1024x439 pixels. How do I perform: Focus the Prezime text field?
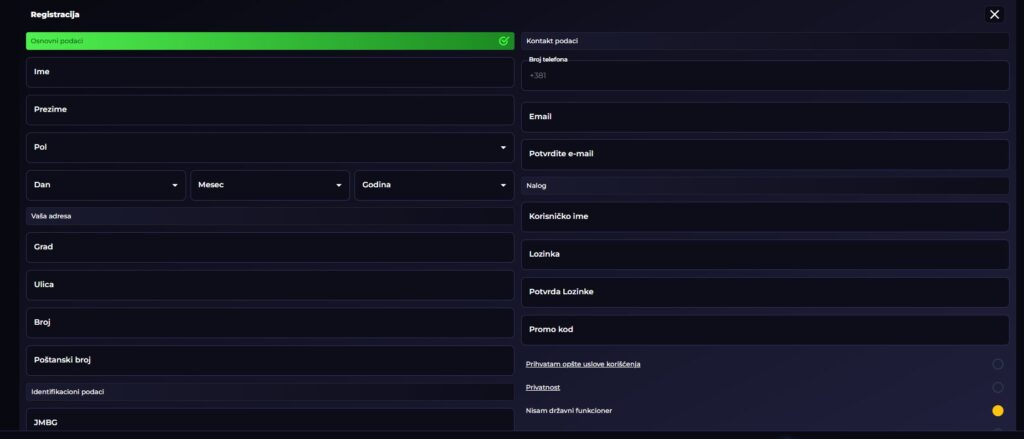270,109
